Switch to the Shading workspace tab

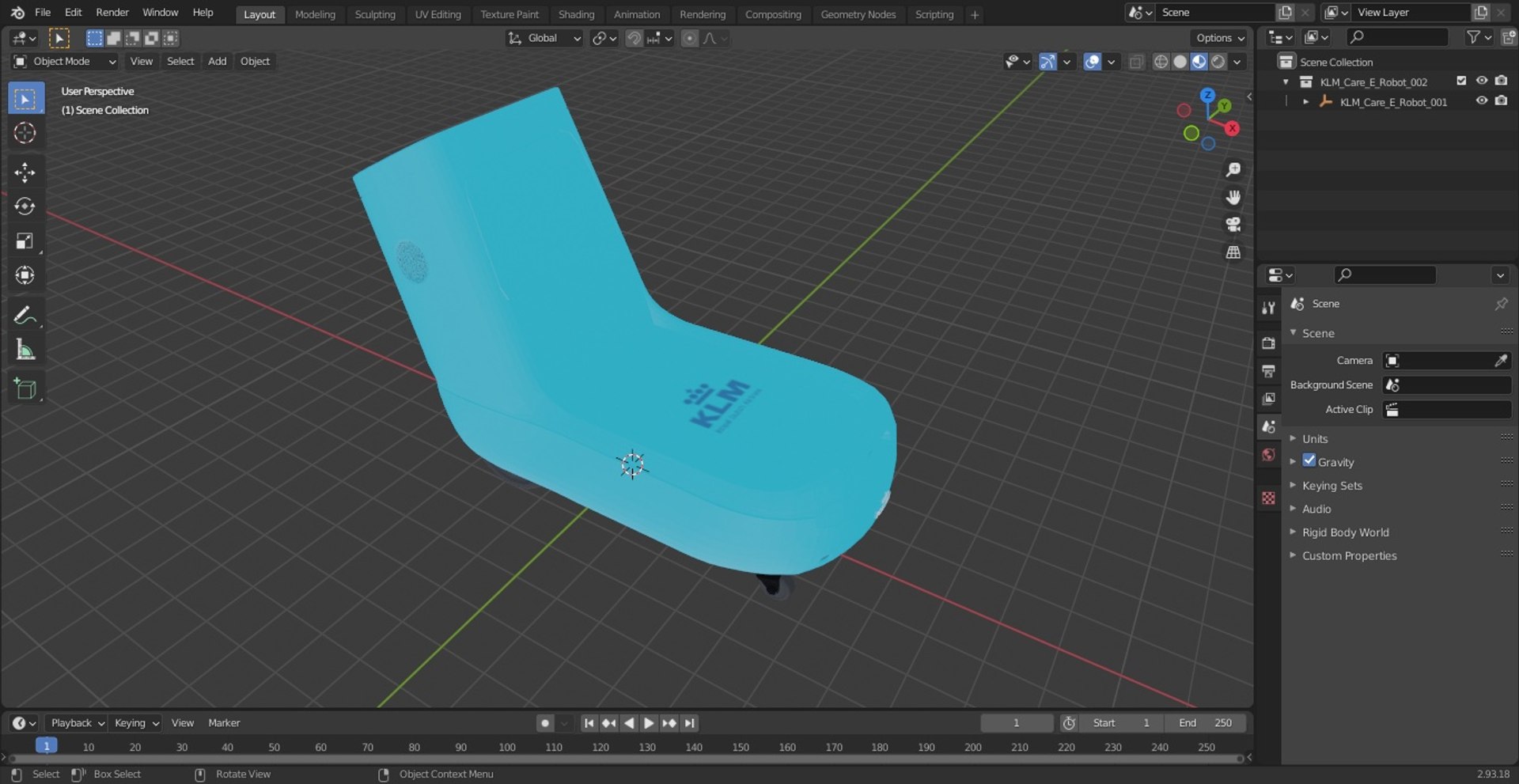[x=576, y=14]
